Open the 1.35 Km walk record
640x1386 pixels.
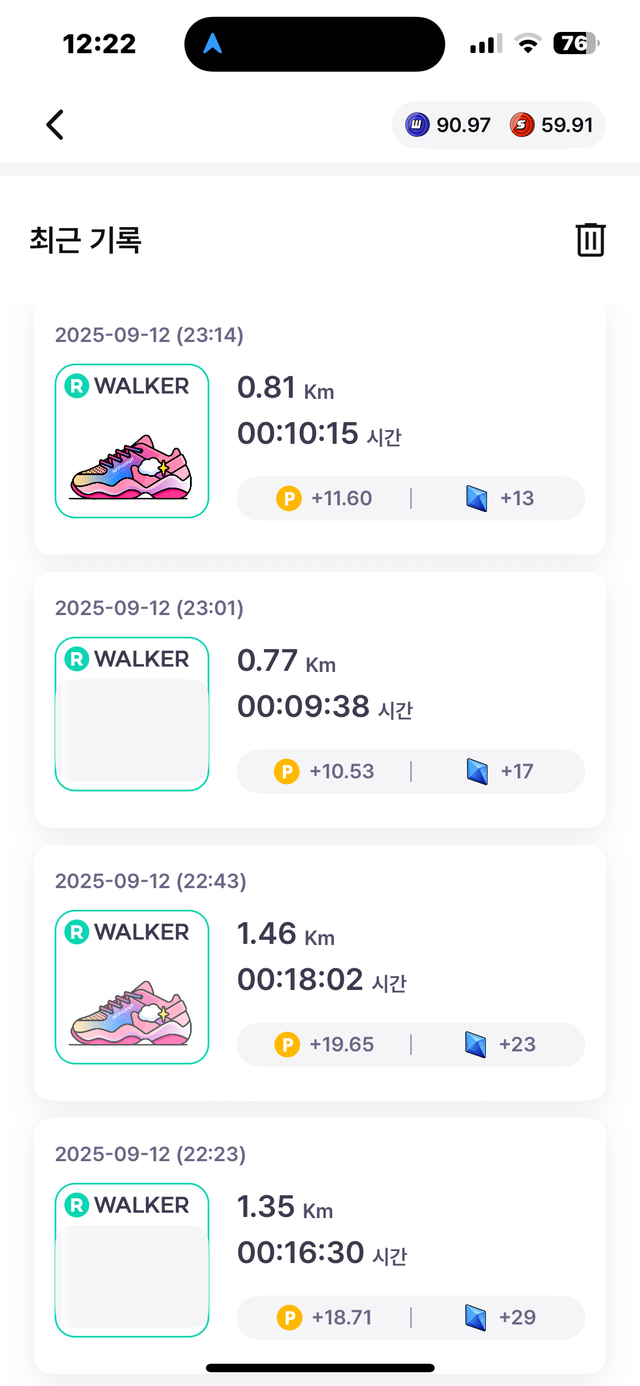pyautogui.click(x=320, y=1245)
